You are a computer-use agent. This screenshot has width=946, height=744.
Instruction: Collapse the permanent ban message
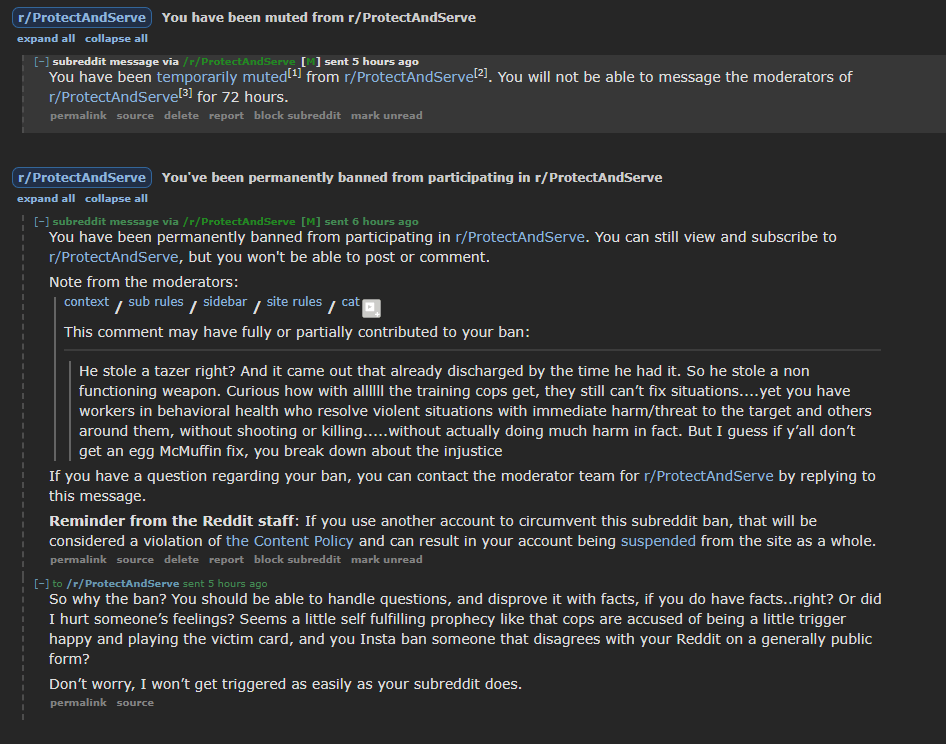click(40, 221)
